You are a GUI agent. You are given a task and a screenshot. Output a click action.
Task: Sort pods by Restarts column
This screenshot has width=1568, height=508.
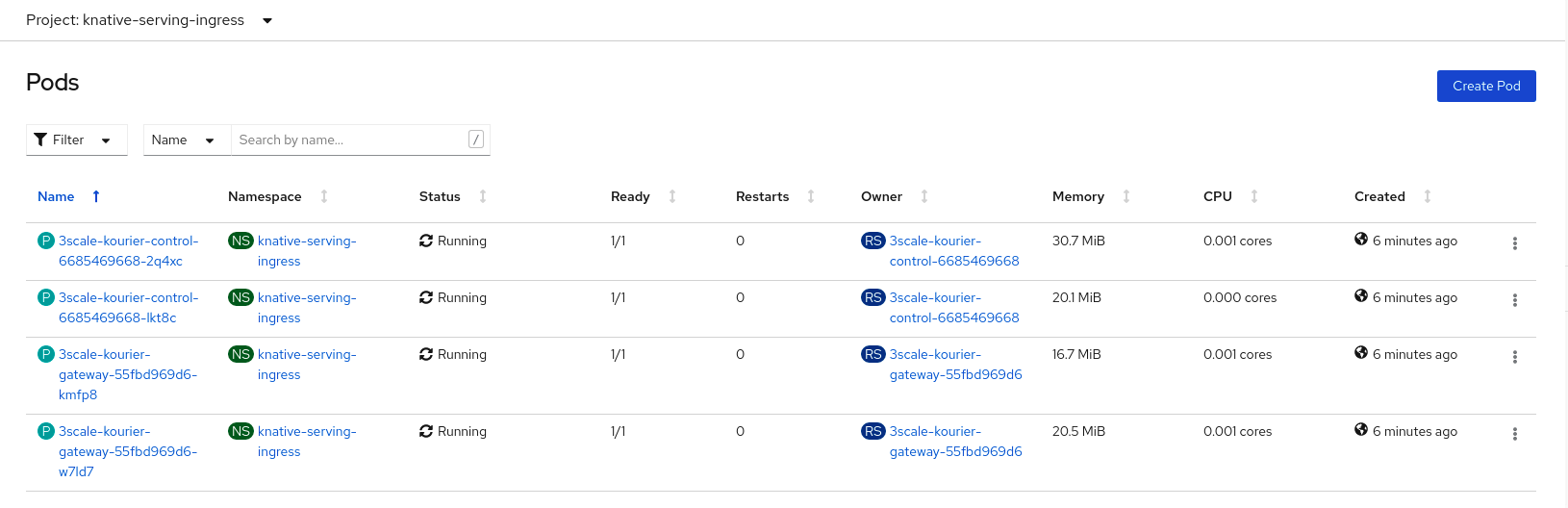tap(762, 196)
